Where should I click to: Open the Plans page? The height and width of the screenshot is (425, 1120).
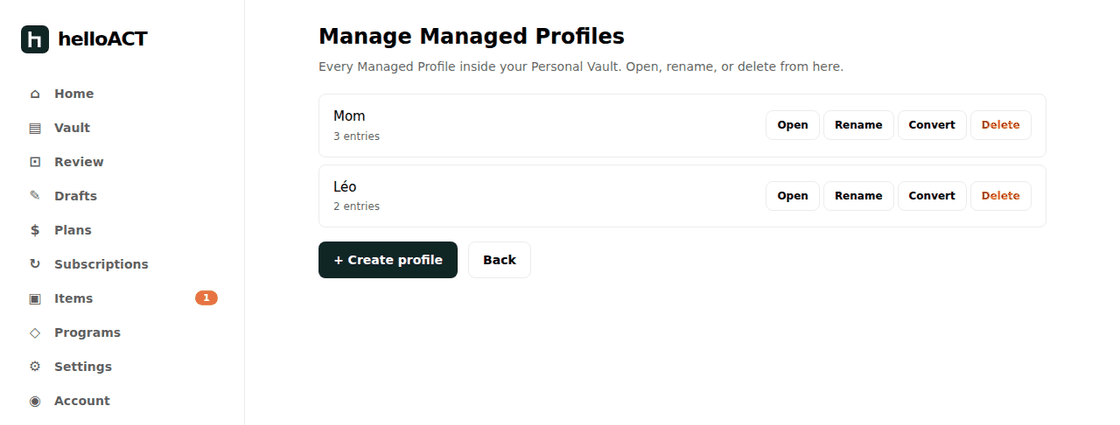(x=73, y=230)
